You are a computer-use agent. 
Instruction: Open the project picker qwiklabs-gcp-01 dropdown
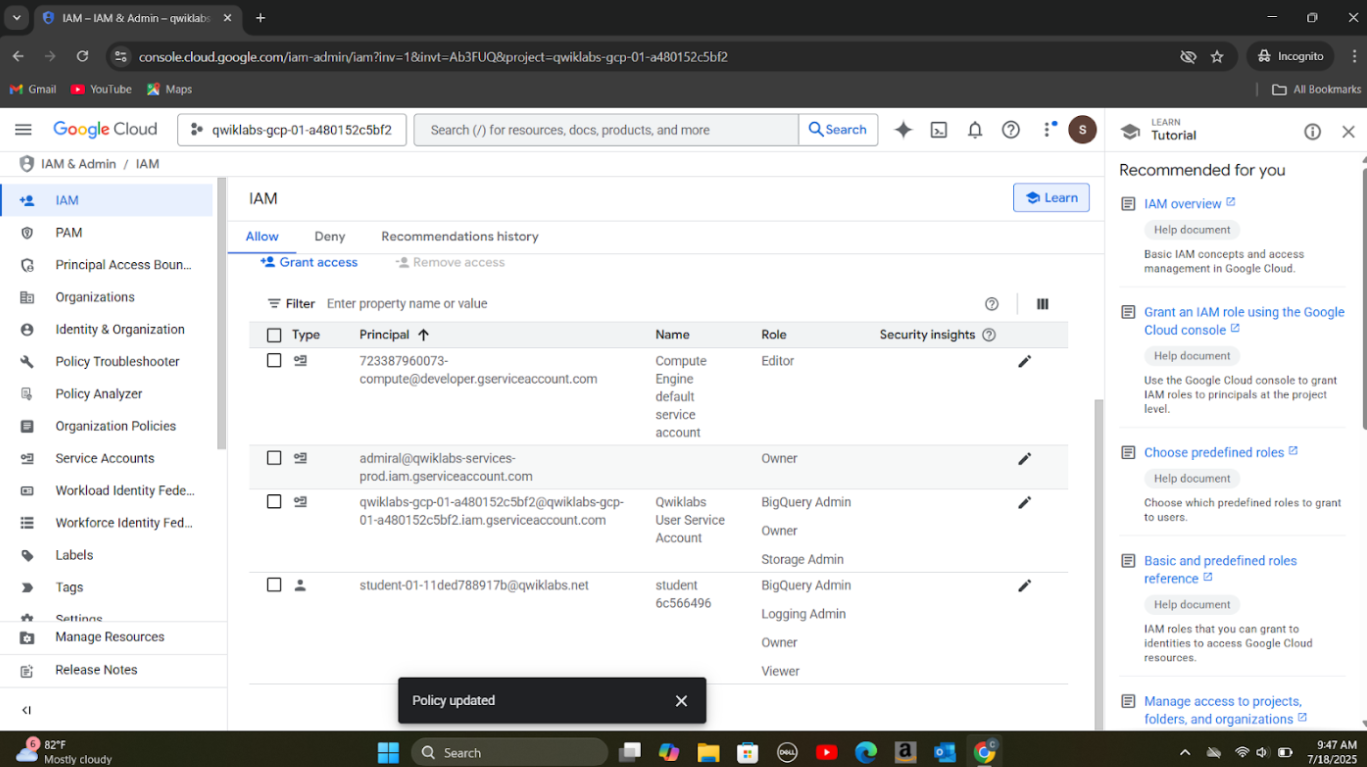coord(292,130)
